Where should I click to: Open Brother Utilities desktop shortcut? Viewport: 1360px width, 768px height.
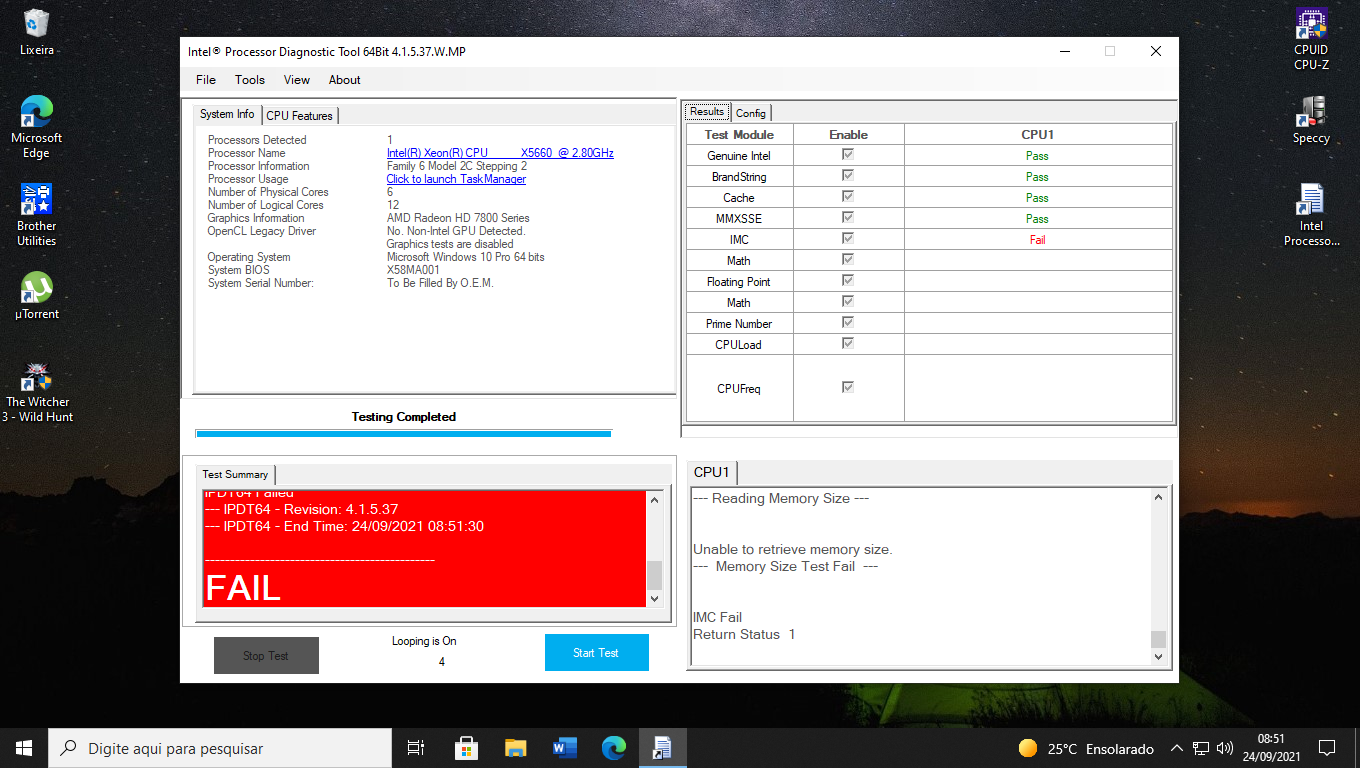37,214
